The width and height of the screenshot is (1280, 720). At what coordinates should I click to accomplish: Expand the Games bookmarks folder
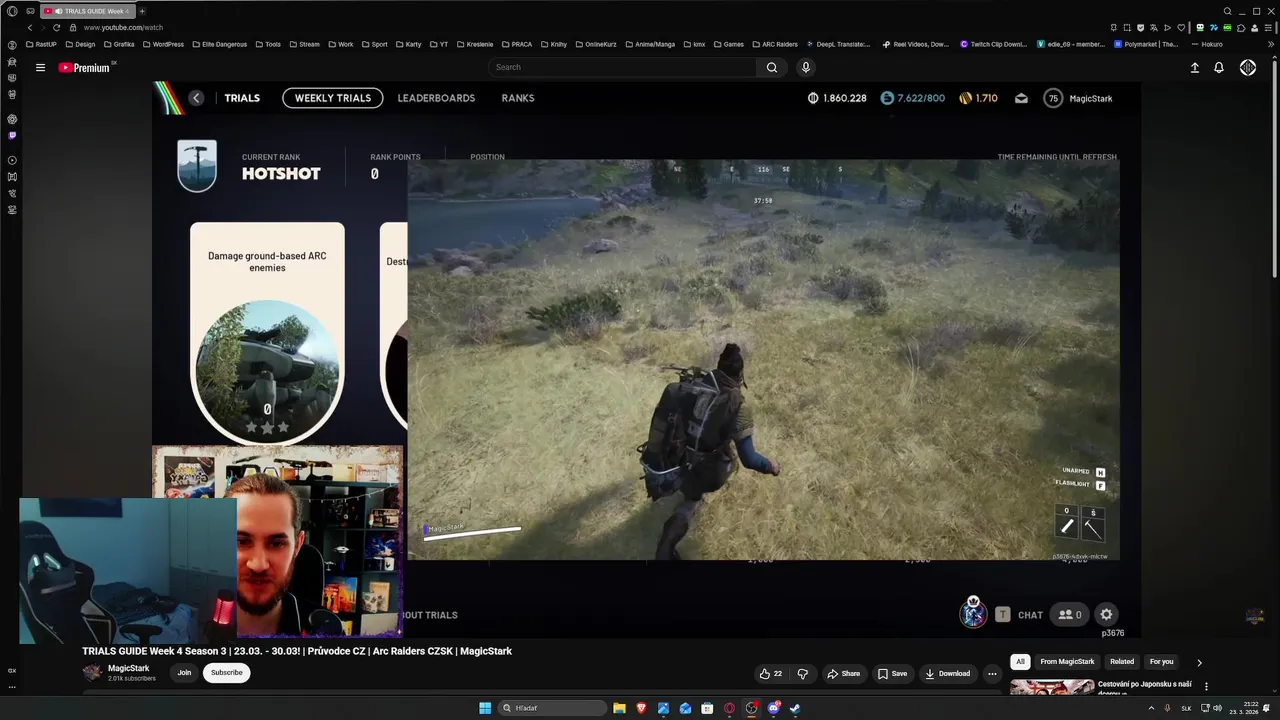click(728, 44)
